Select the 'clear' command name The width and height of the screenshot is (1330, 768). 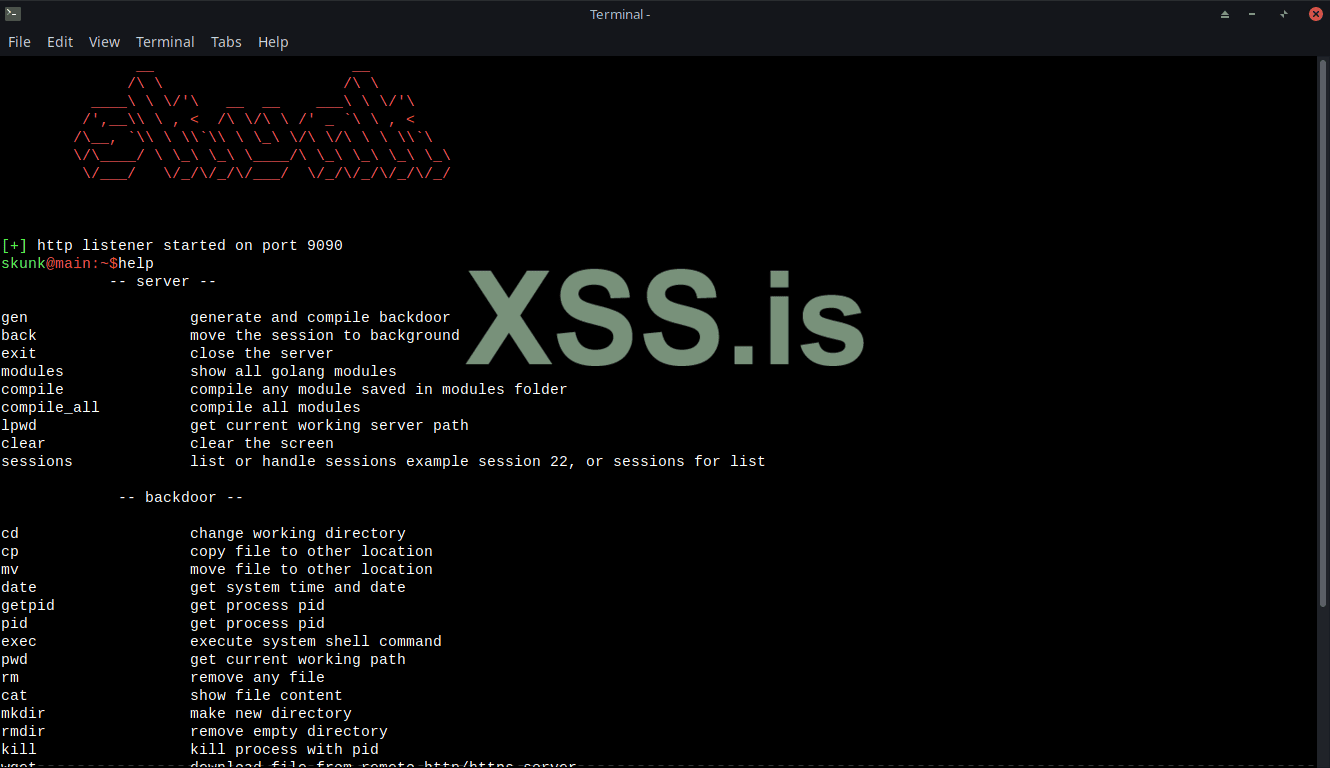[24, 444]
